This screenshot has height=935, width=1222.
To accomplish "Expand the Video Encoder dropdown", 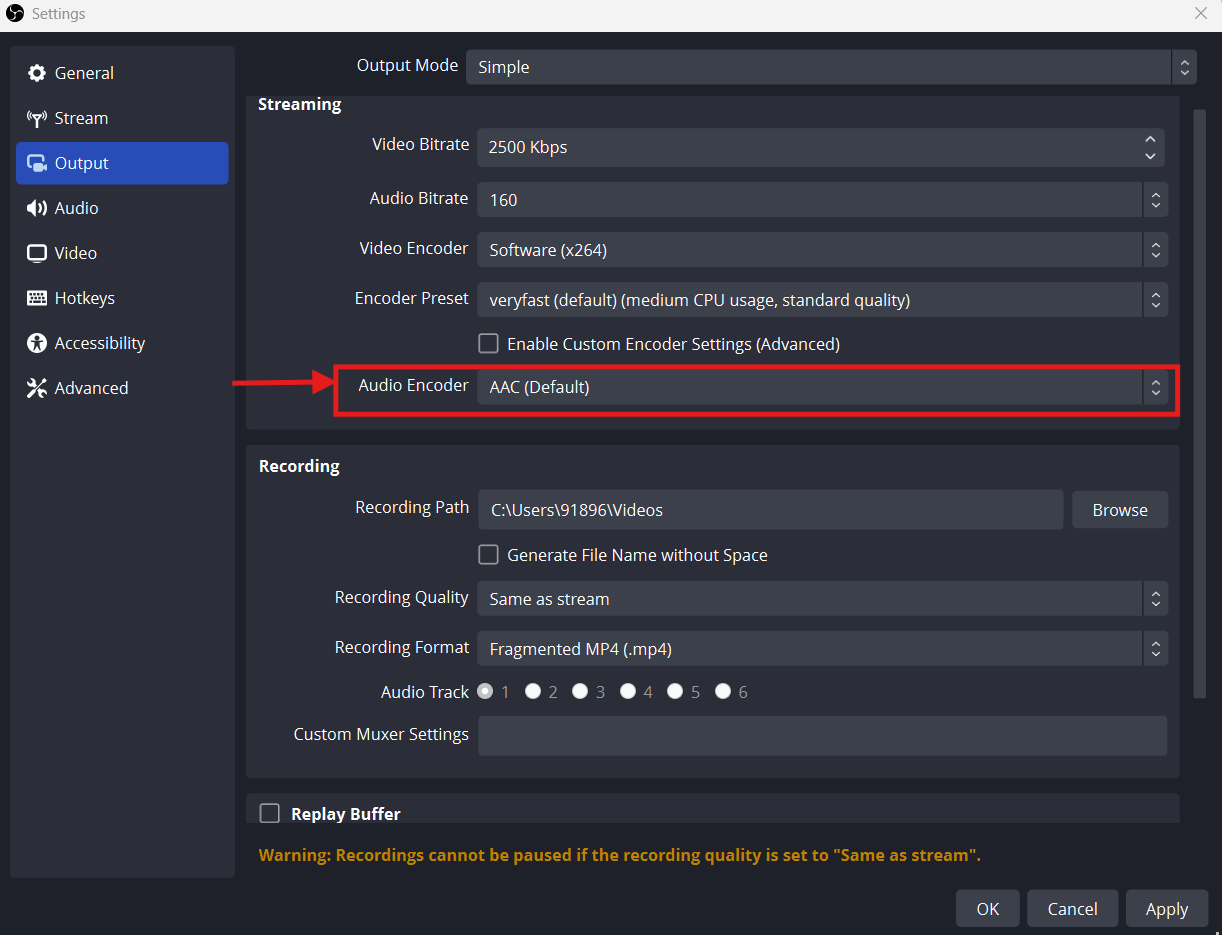I will (822, 250).
